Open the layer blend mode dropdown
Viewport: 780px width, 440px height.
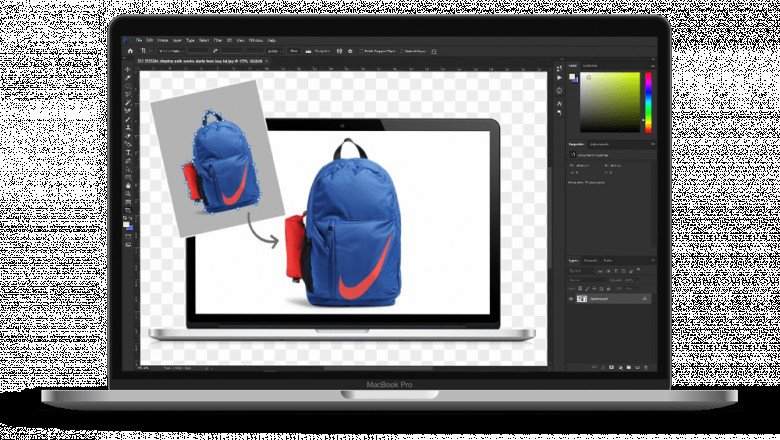pos(587,280)
